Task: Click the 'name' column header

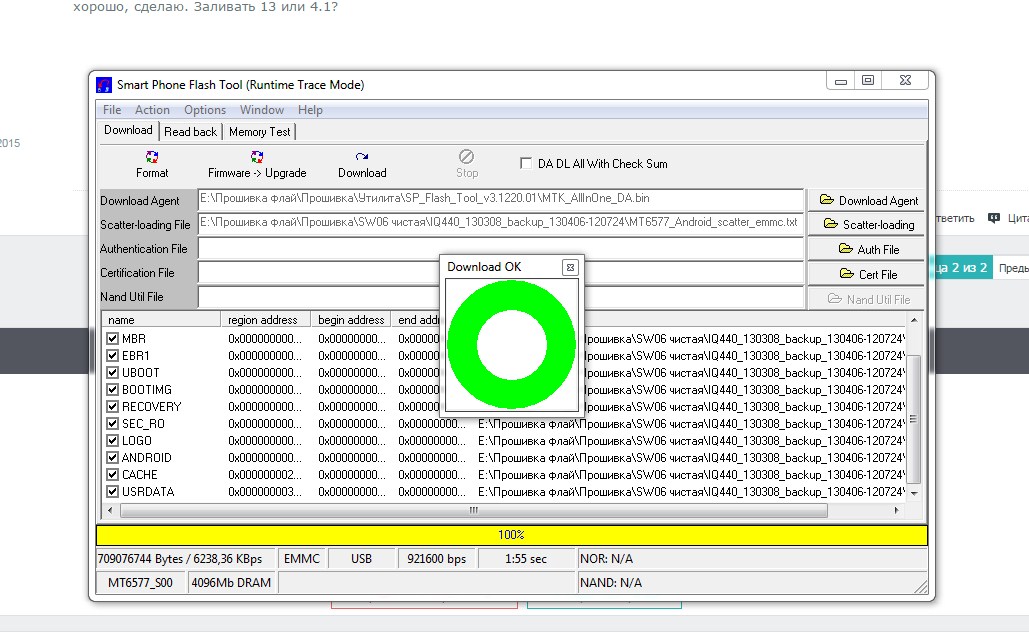Action: click(x=160, y=320)
